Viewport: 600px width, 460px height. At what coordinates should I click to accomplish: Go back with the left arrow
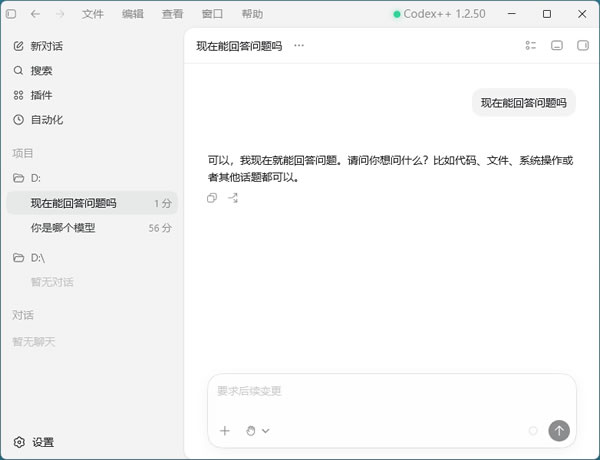35,14
